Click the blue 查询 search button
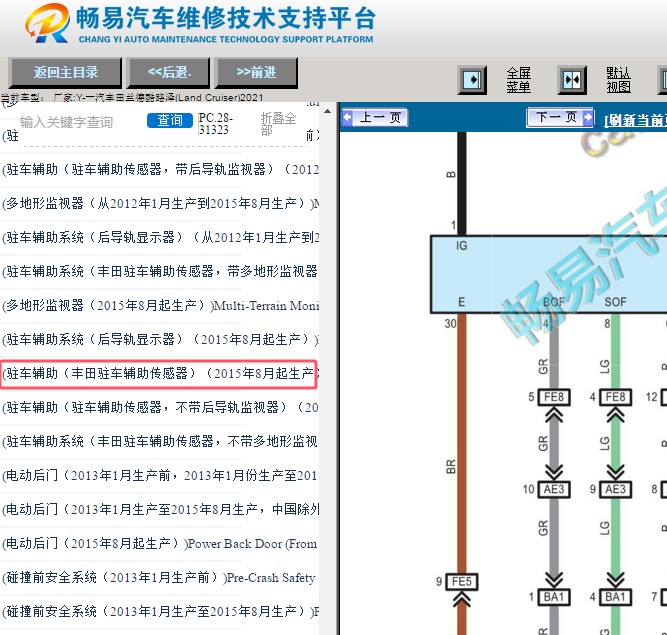Viewport: 667px width, 635px height. coord(170,120)
